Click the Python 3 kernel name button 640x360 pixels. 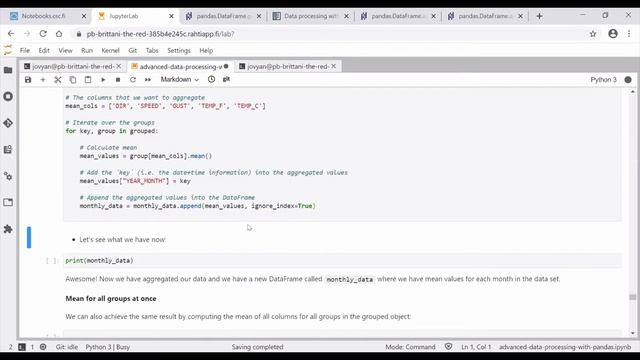[x=603, y=80]
